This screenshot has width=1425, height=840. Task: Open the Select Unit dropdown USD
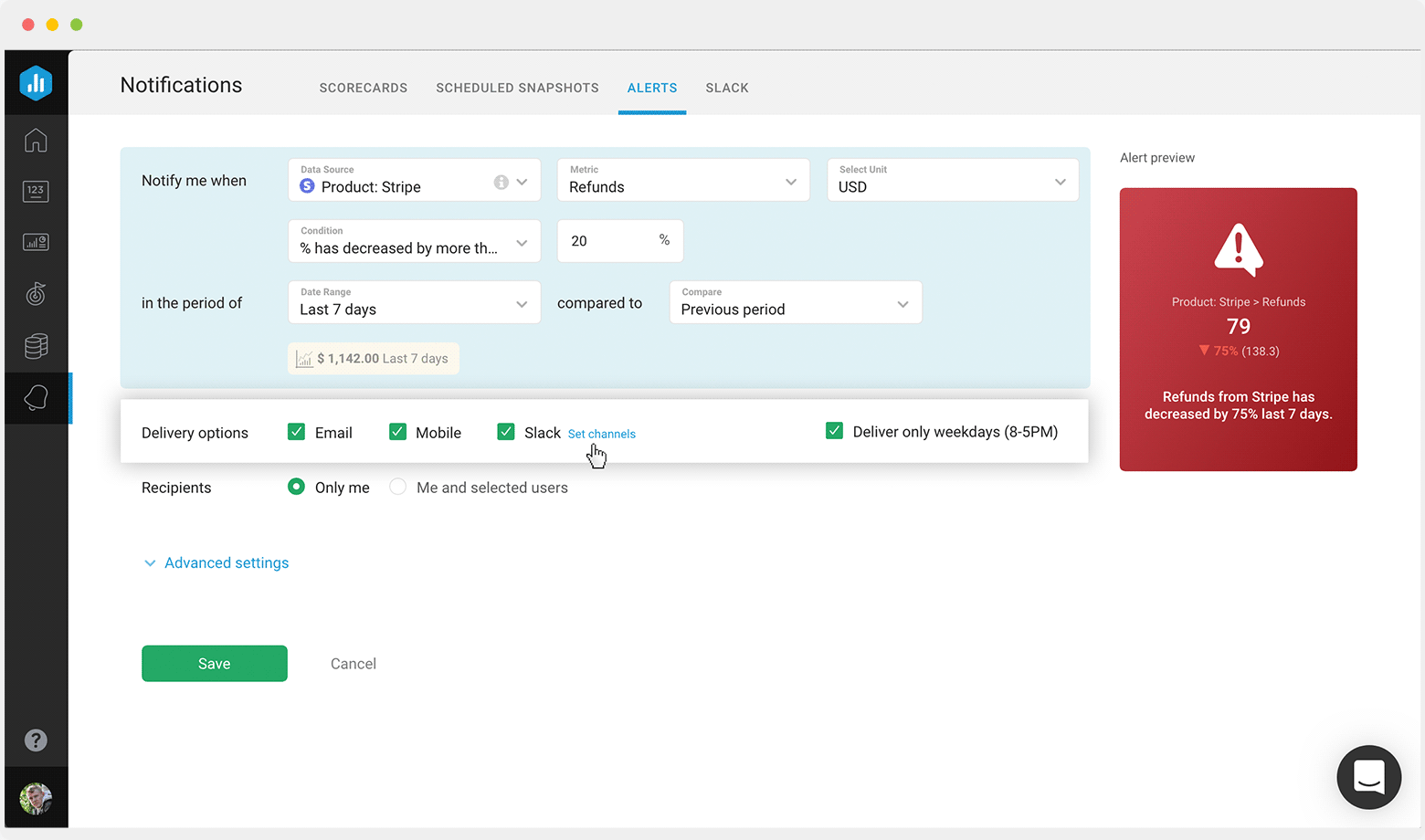953,180
